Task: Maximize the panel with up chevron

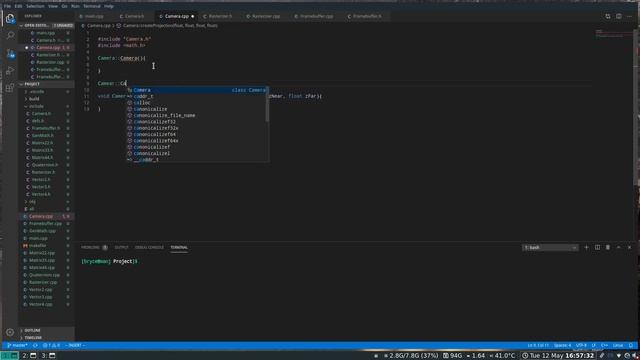Action: 618,247
